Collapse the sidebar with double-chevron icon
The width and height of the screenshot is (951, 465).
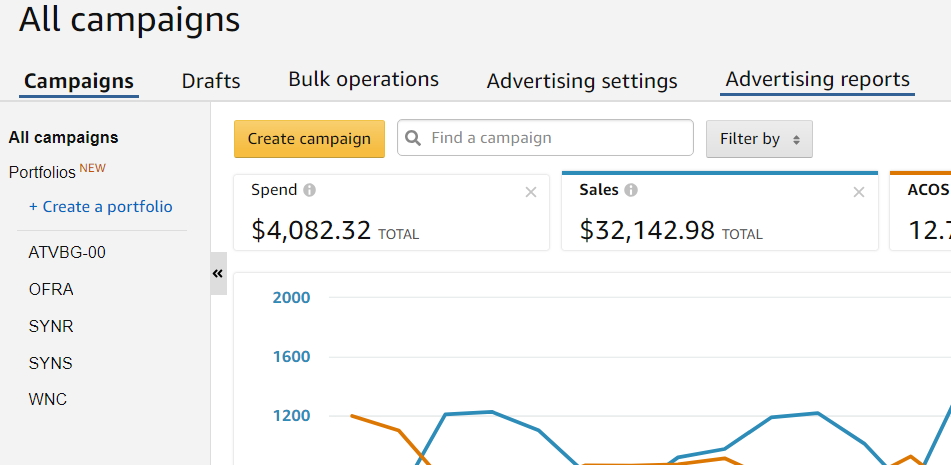click(x=218, y=273)
